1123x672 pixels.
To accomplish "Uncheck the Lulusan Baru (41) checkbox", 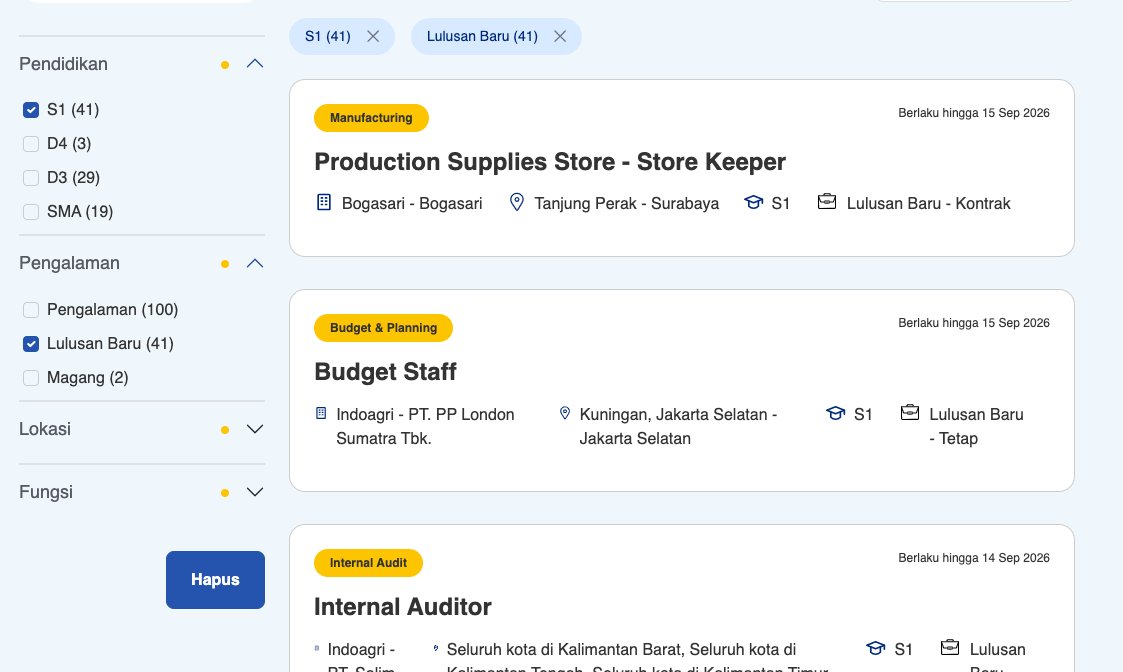I will point(31,344).
